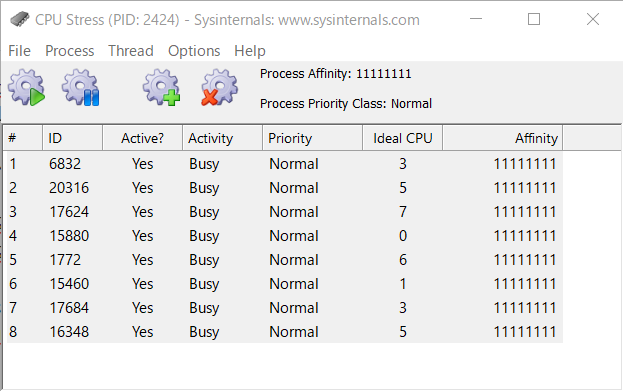
Task: Click the Priority column header
Action: pyautogui.click(x=312, y=138)
